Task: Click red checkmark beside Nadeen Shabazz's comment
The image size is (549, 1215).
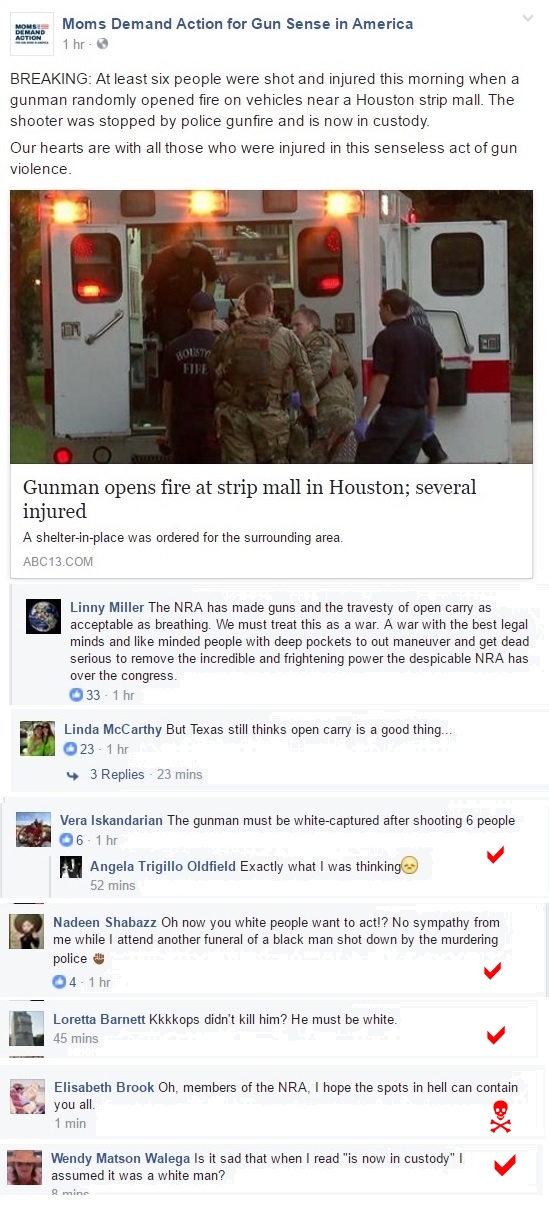Action: [492, 970]
